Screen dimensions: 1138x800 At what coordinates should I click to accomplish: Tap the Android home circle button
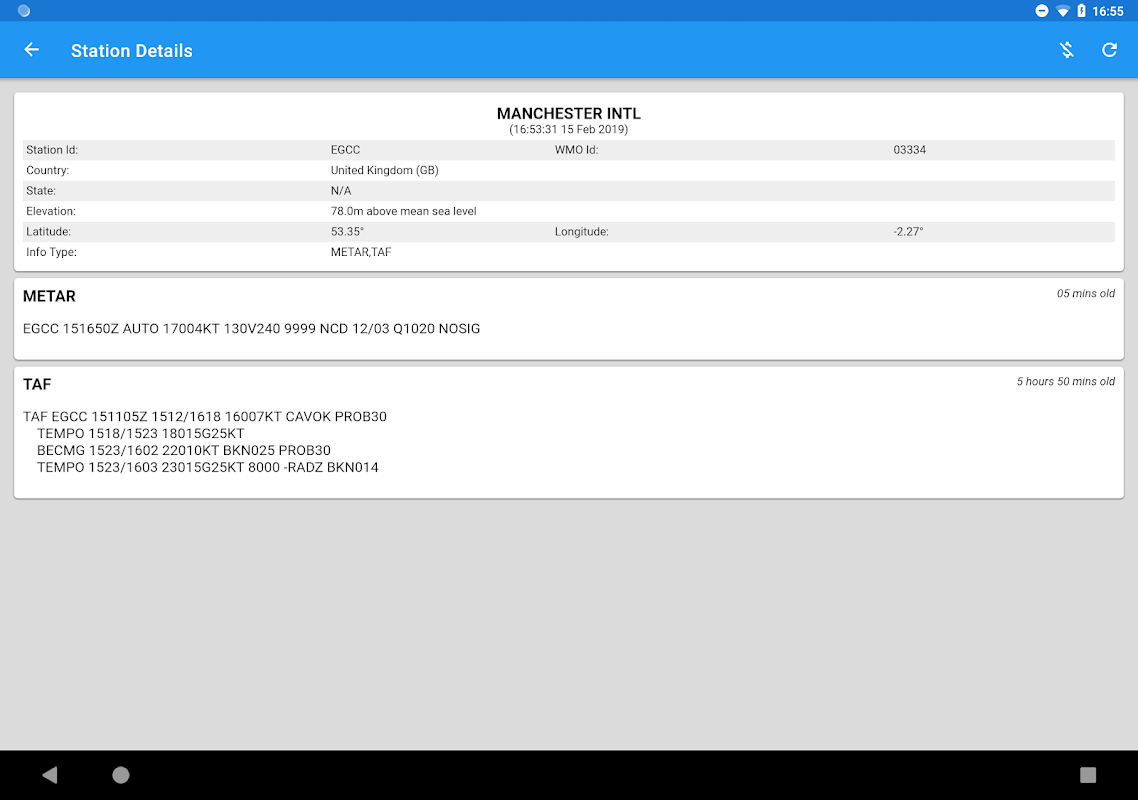tap(120, 775)
